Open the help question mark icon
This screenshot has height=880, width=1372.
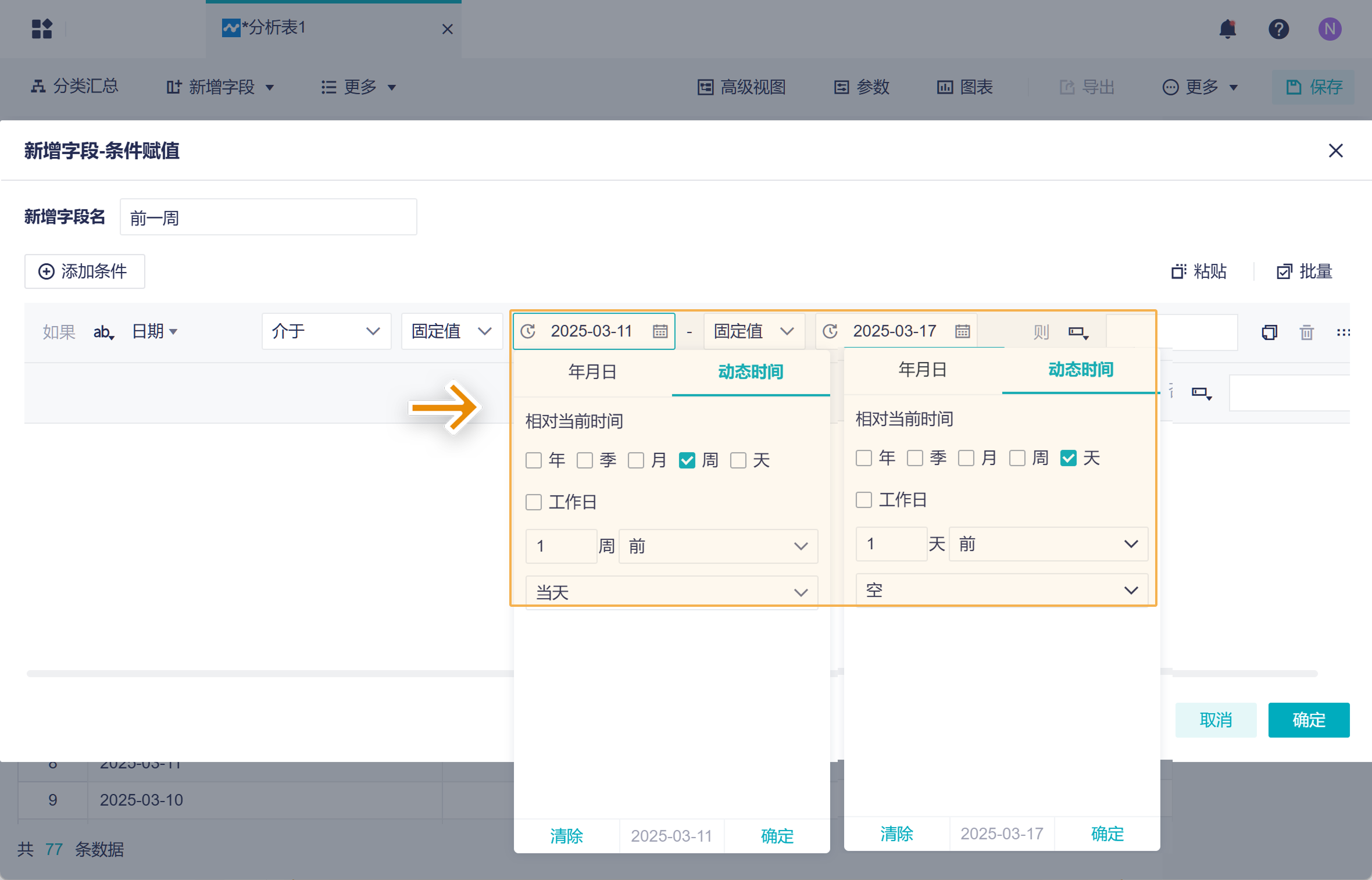coord(1278,28)
